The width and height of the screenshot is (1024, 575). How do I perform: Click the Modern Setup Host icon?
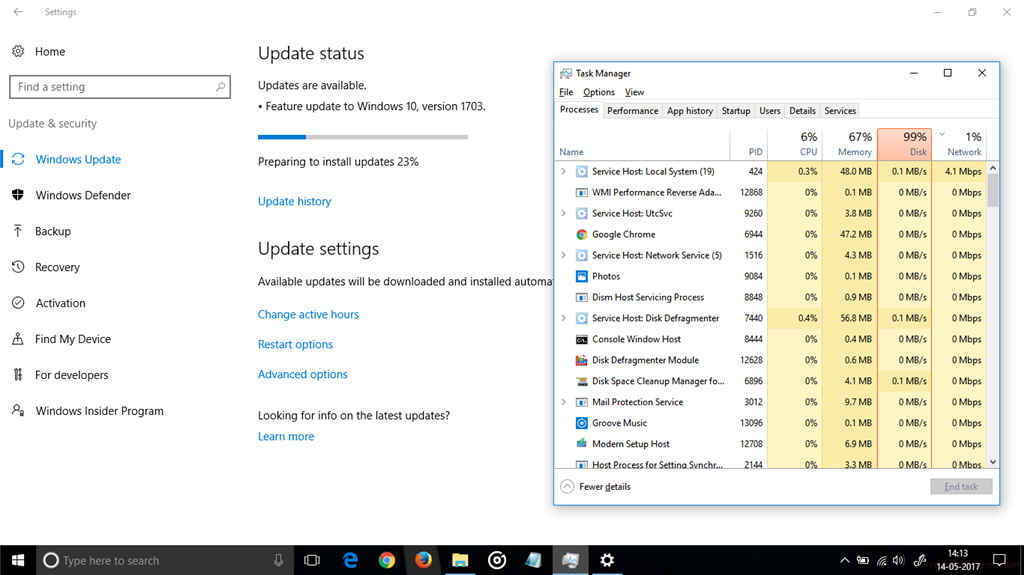(x=581, y=444)
